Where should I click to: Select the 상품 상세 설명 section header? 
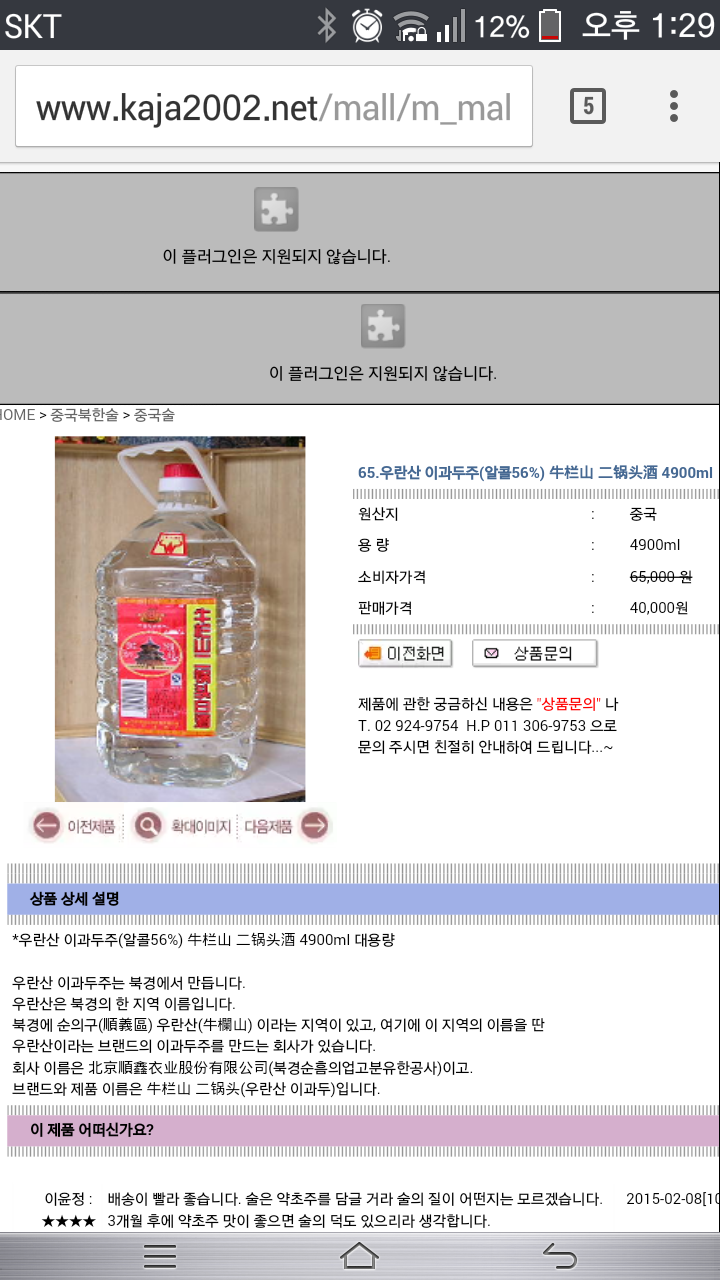[363, 899]
